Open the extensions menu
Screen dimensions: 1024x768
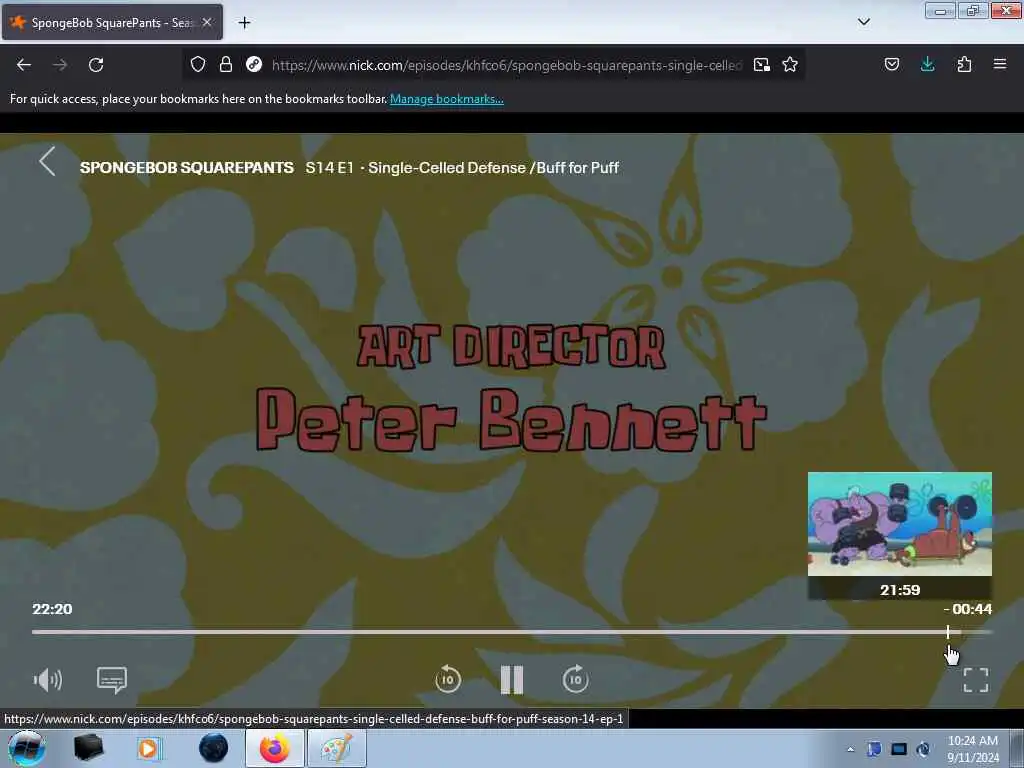click(964, 64)
